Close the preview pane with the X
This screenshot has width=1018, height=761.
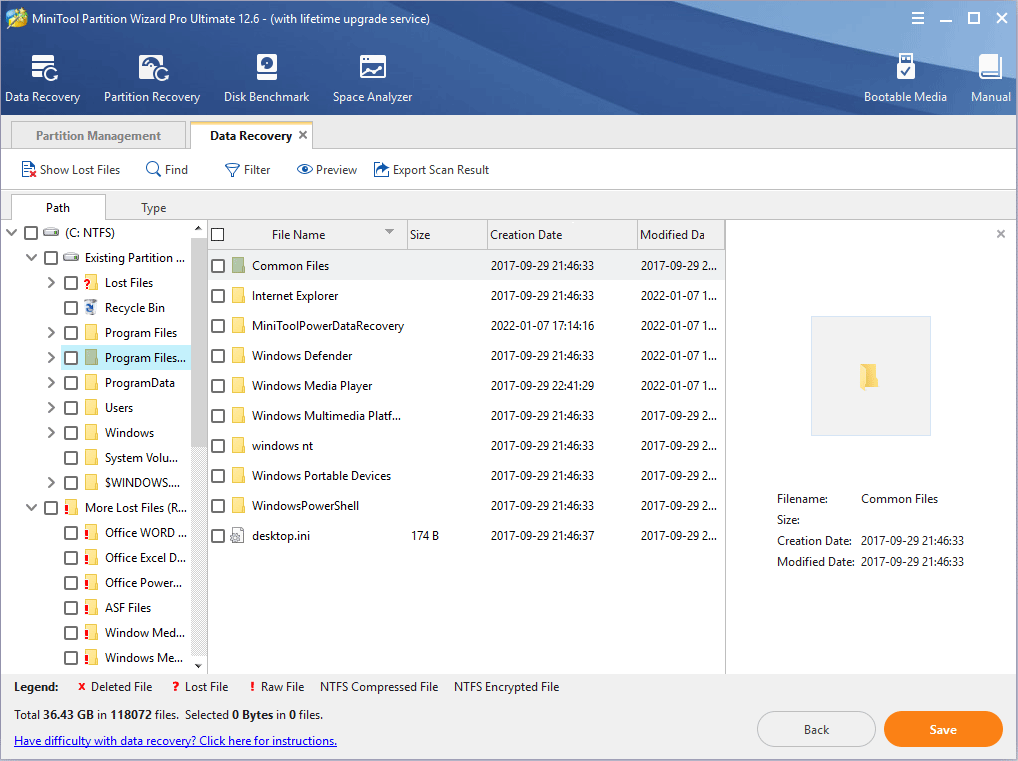(x=1000, y=234)
